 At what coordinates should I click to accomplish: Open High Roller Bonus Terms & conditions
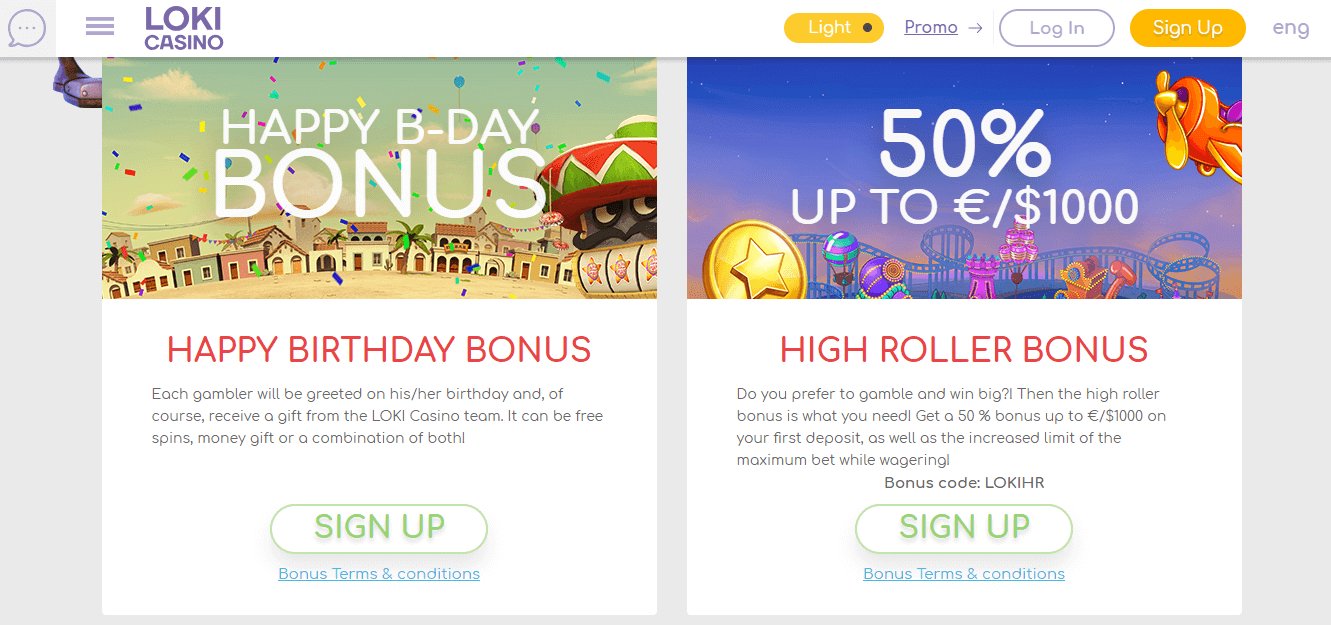(x=964, y=574)
